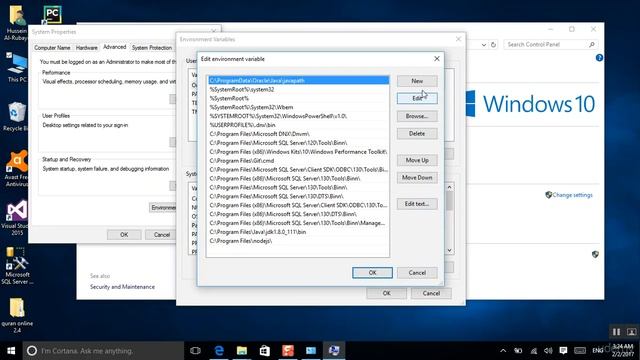640x360 pixels.
Task: Open the Recycle Bin desktop icon
Action: (x=16, y=117)
